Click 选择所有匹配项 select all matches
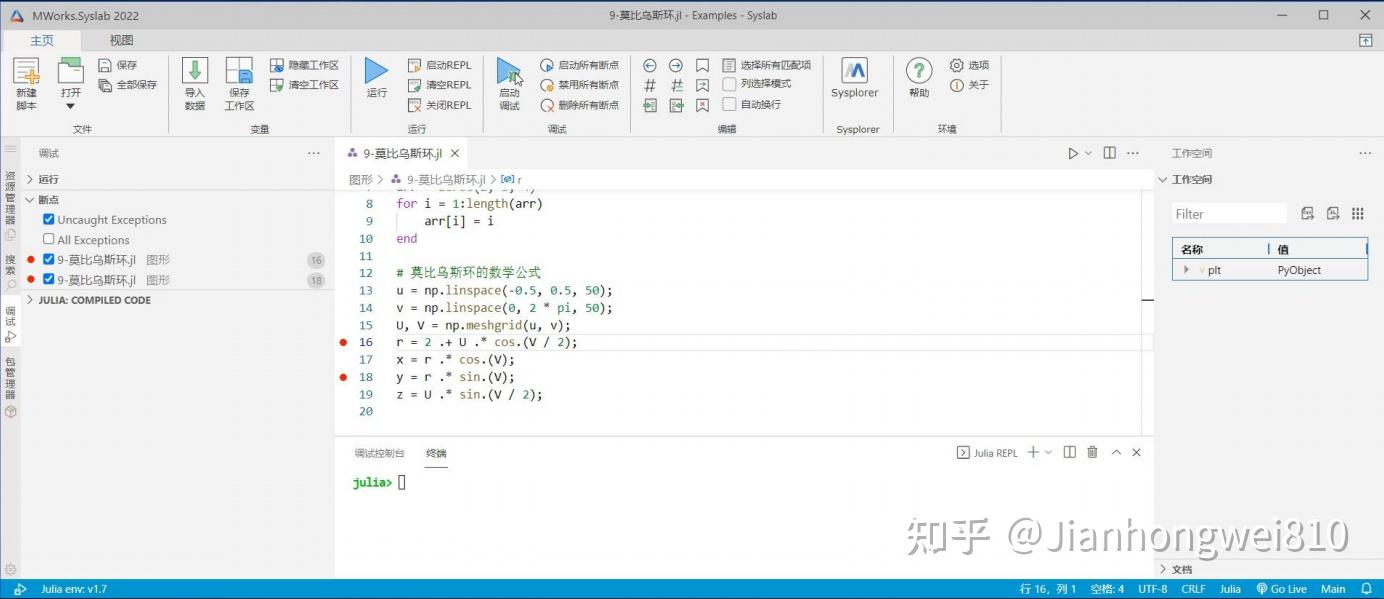This screenshot has width=1384, height=599. coord(767,65)
